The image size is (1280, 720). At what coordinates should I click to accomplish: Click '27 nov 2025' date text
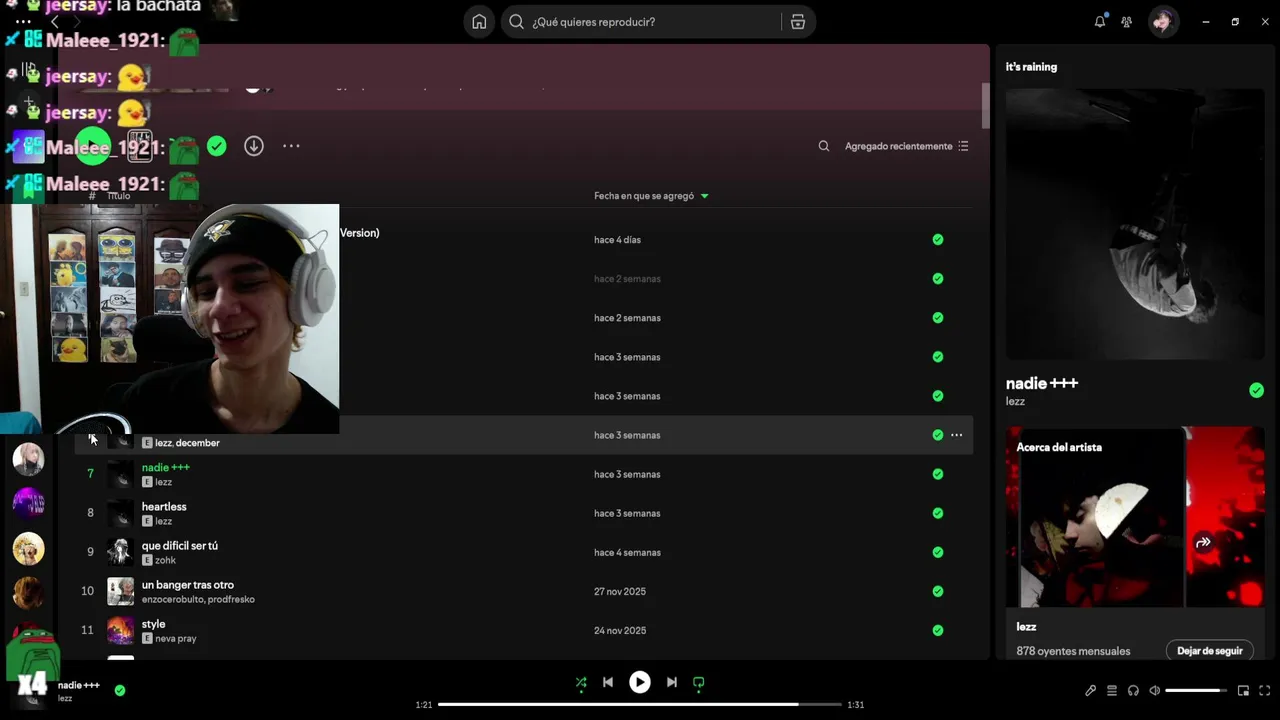620,591
